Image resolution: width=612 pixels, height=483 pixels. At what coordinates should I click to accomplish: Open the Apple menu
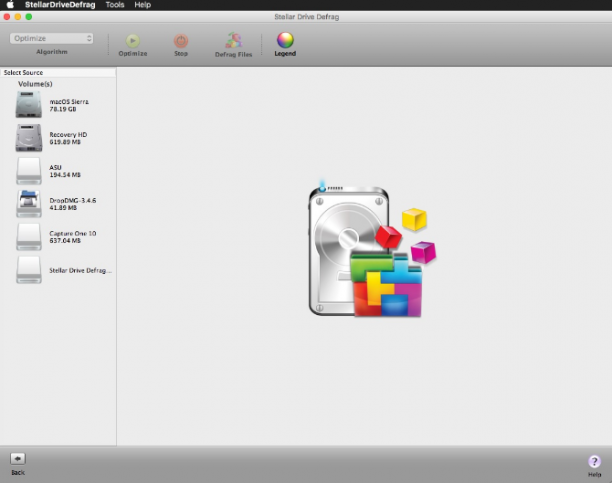(11, 5)
